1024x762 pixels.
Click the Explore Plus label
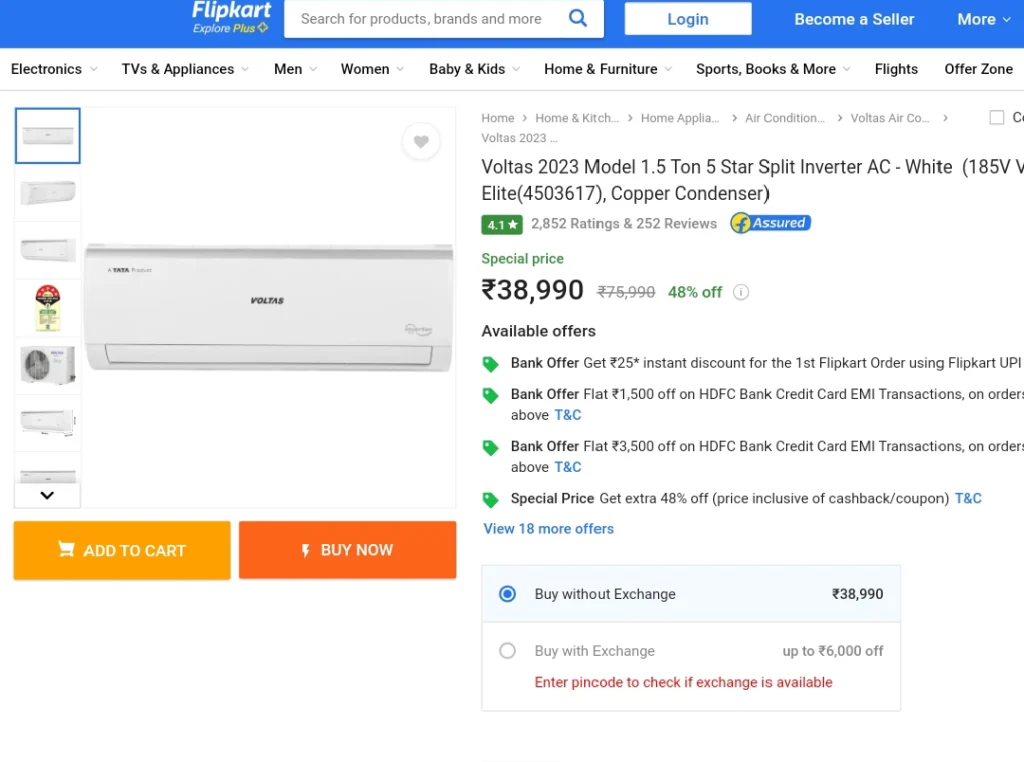coord(230,28)
